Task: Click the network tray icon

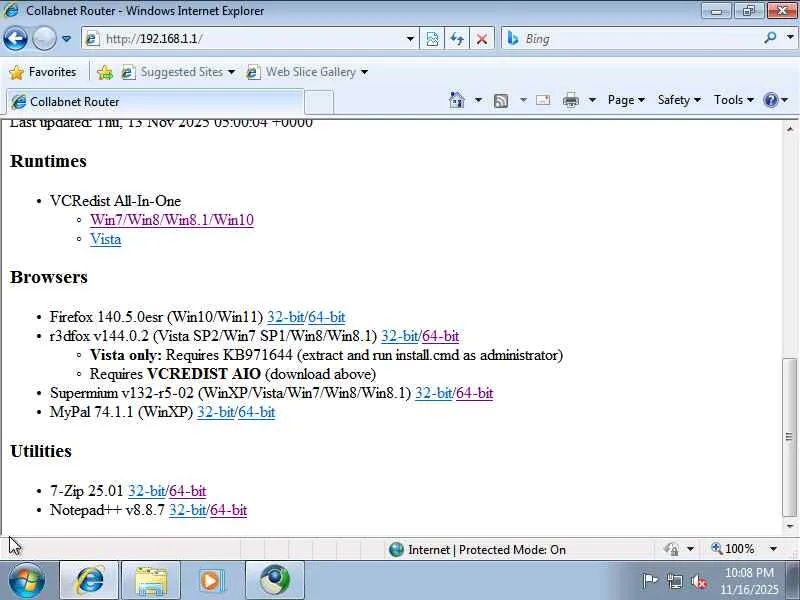Action: tap(674, 581)
